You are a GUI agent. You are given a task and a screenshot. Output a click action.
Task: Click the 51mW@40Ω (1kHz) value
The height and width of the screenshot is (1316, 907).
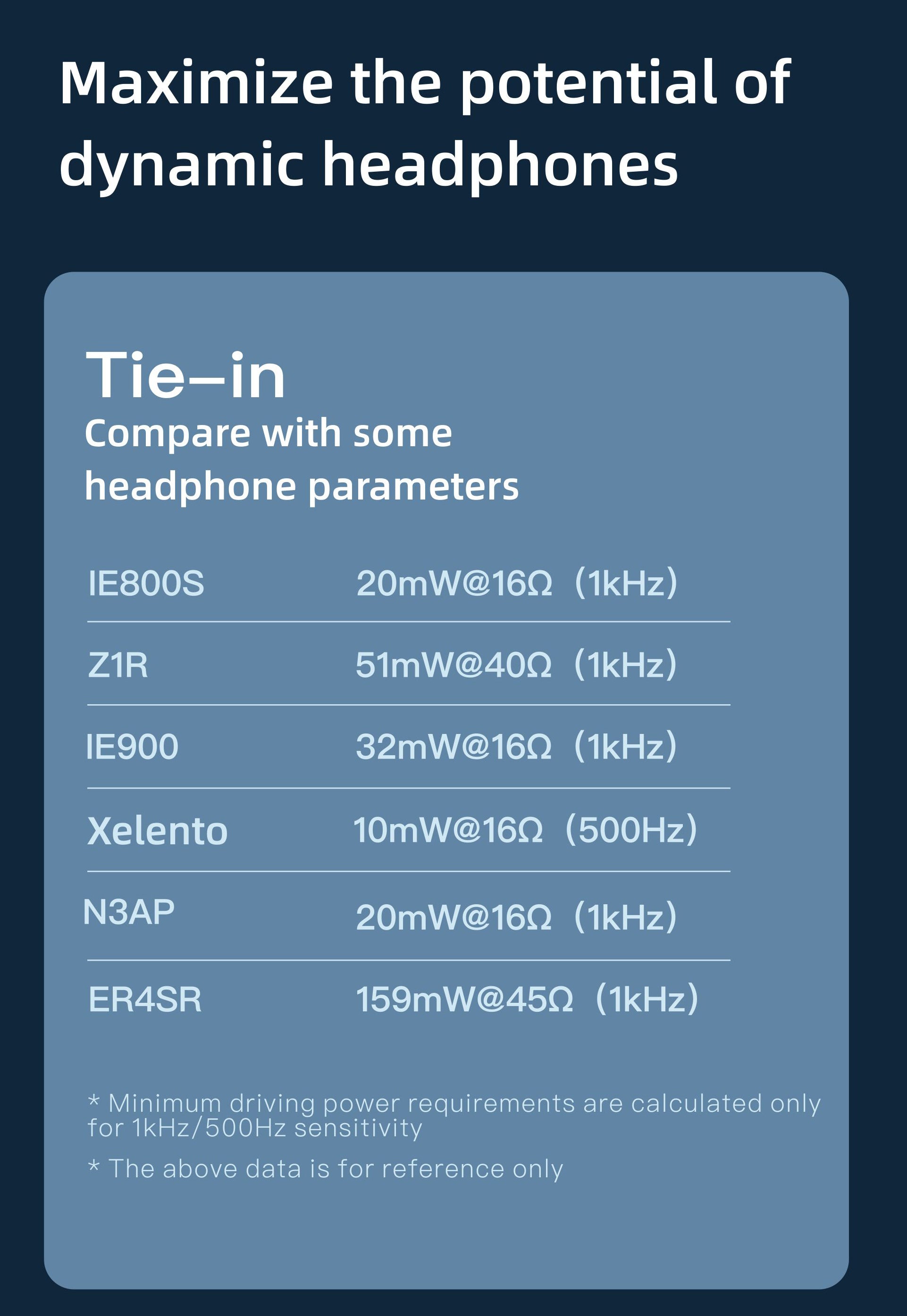[x=515, y=665]
